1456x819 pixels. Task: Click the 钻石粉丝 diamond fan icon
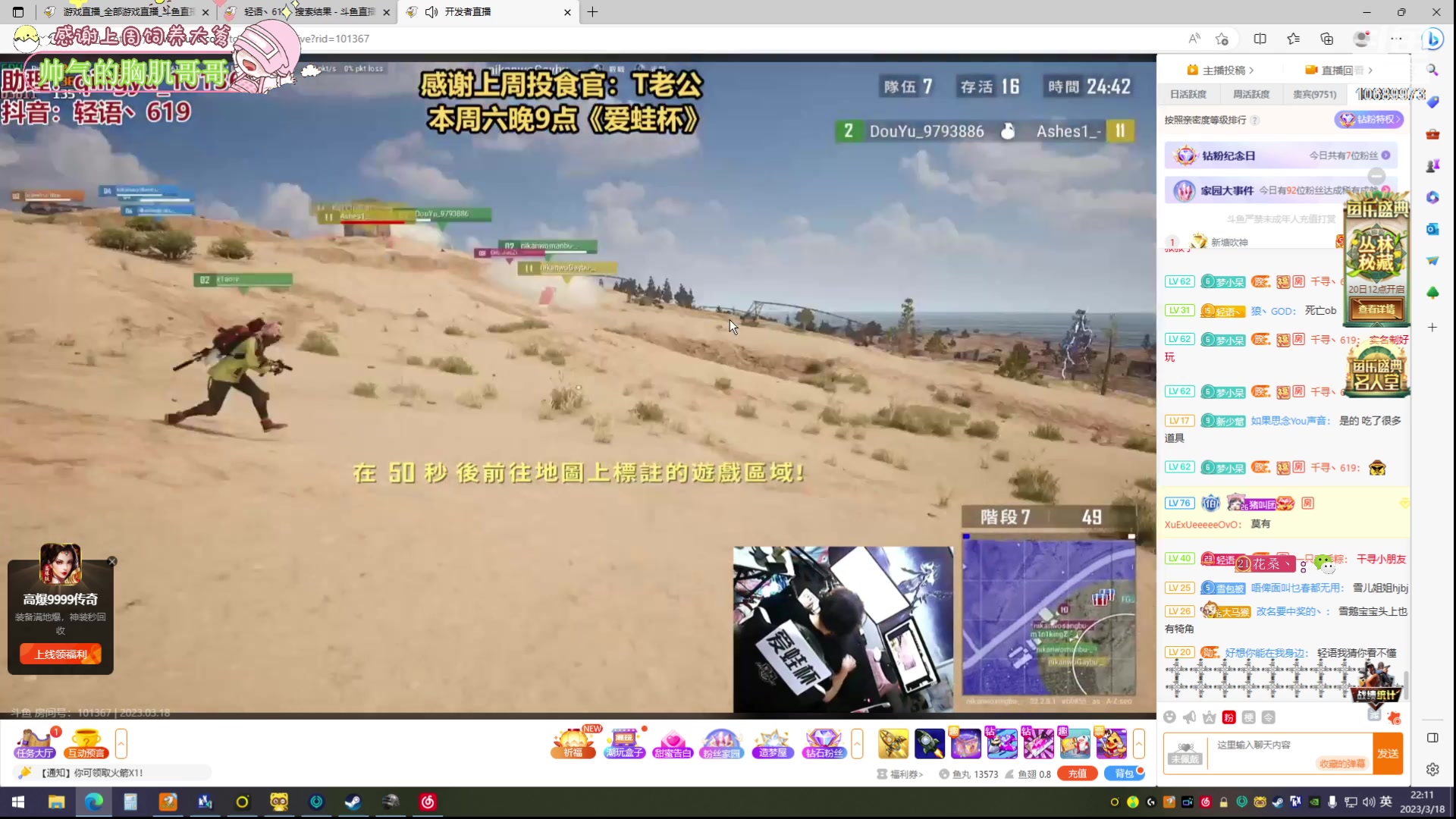point(824,743)
